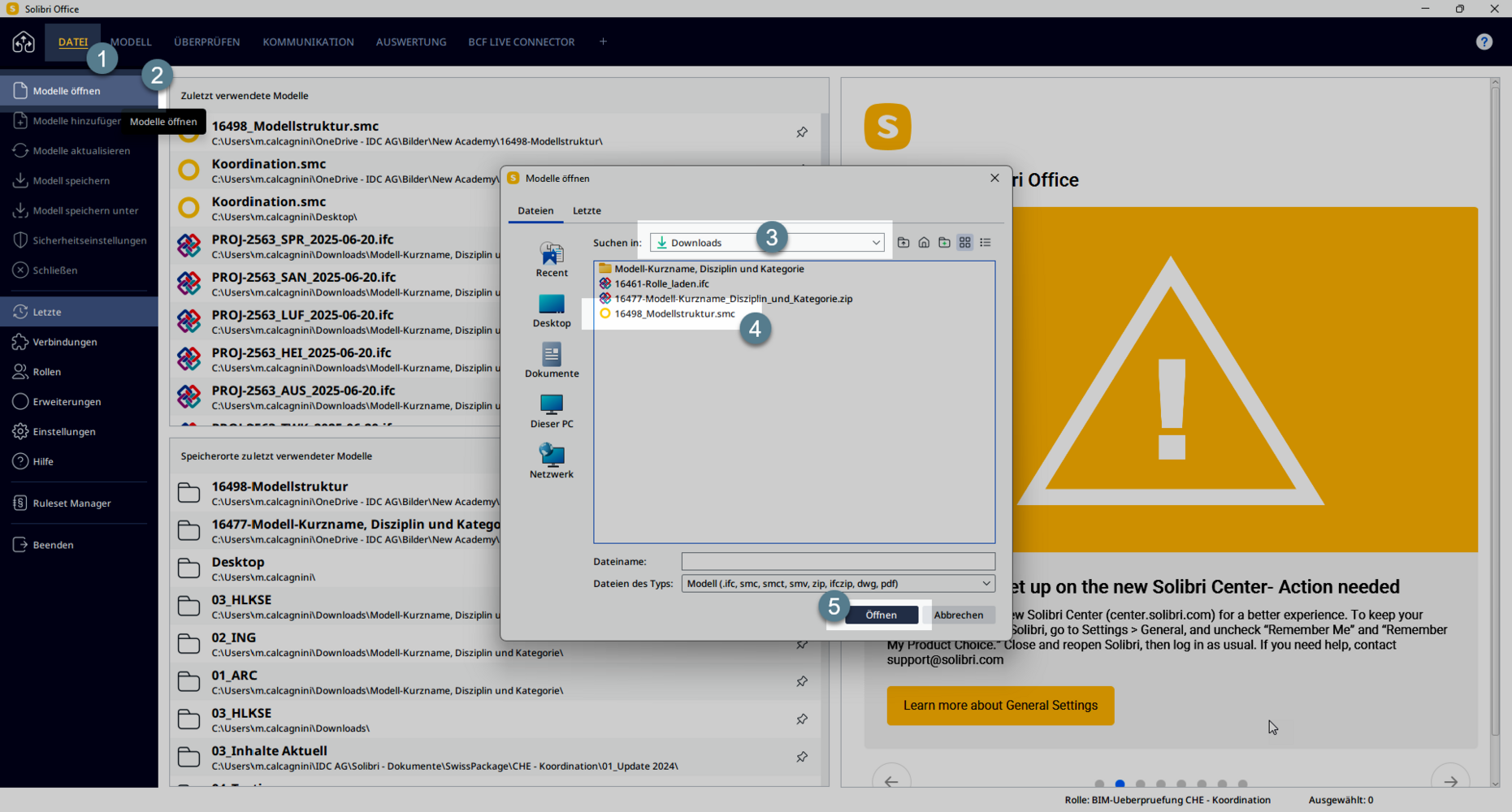Open Dieser PC location in file dialog
Viewport: 1512px width, 812px height.
[x=552, y=411]
